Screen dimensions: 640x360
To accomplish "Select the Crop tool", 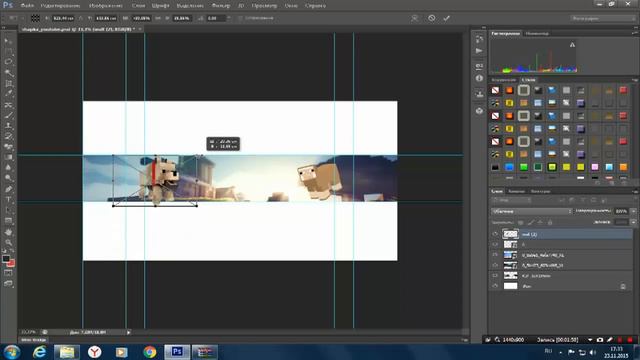I will (8, 83).
